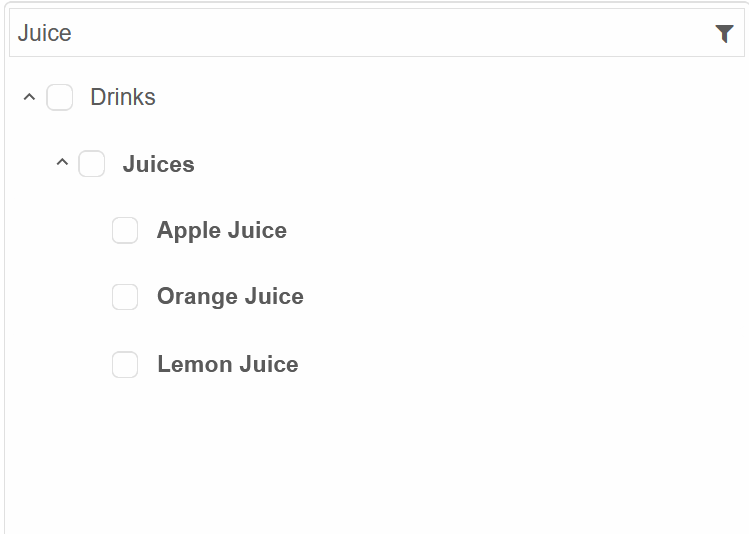Focus the filter text box containing Juice
The width and height of the screenshot is (749, 534).
click(377, 33)
